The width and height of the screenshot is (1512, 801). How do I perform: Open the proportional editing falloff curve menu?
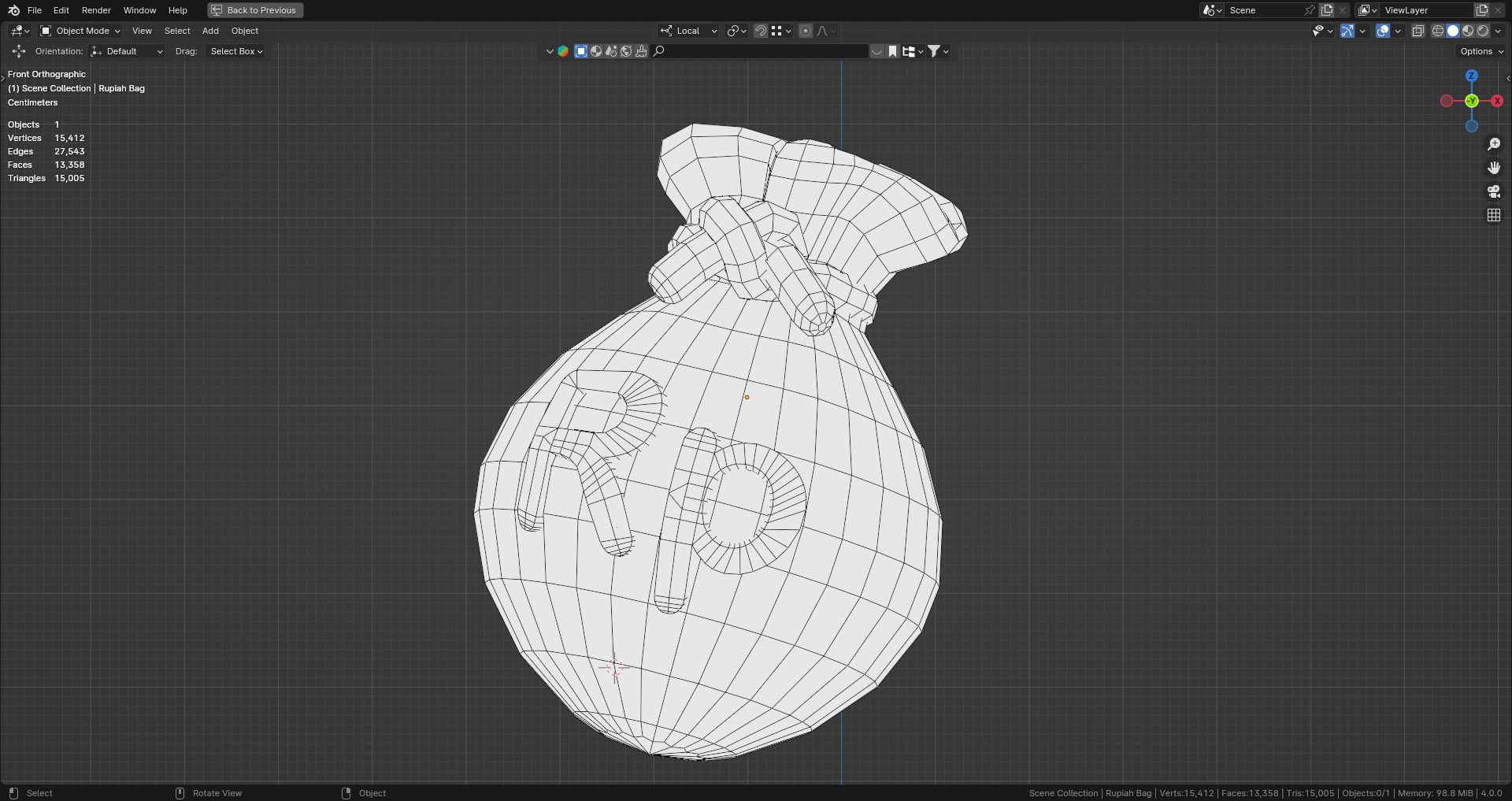point(826,31)
